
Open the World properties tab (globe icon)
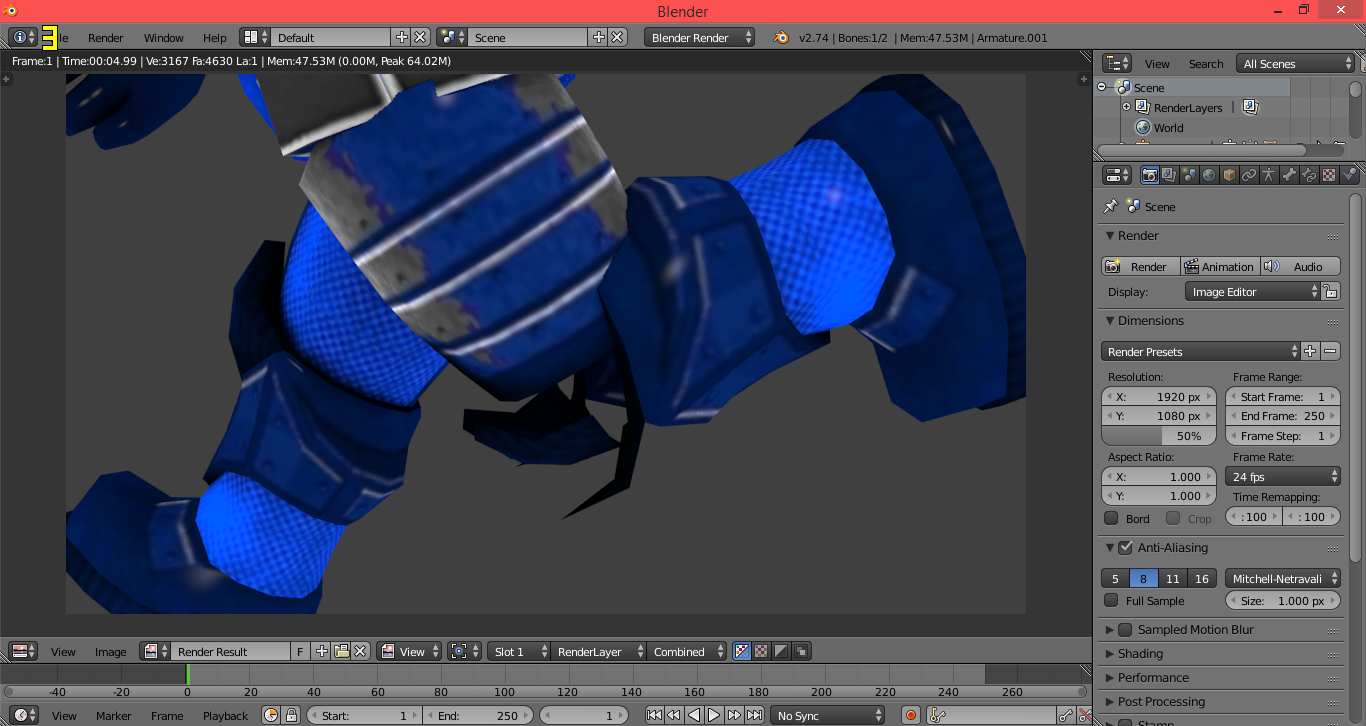click(1209, 175)
